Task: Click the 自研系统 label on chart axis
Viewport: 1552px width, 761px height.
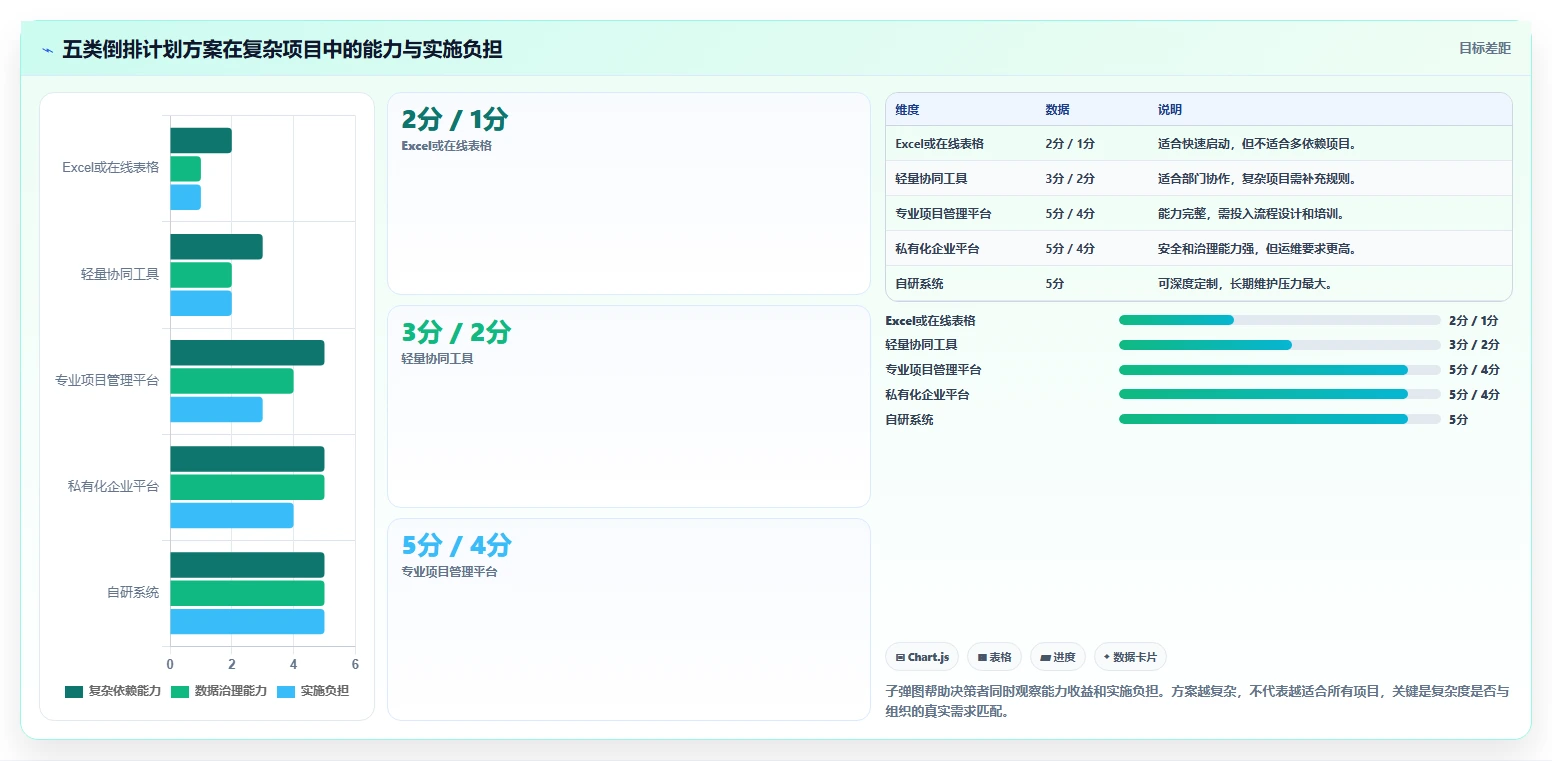Action: [x=133, y=593]
